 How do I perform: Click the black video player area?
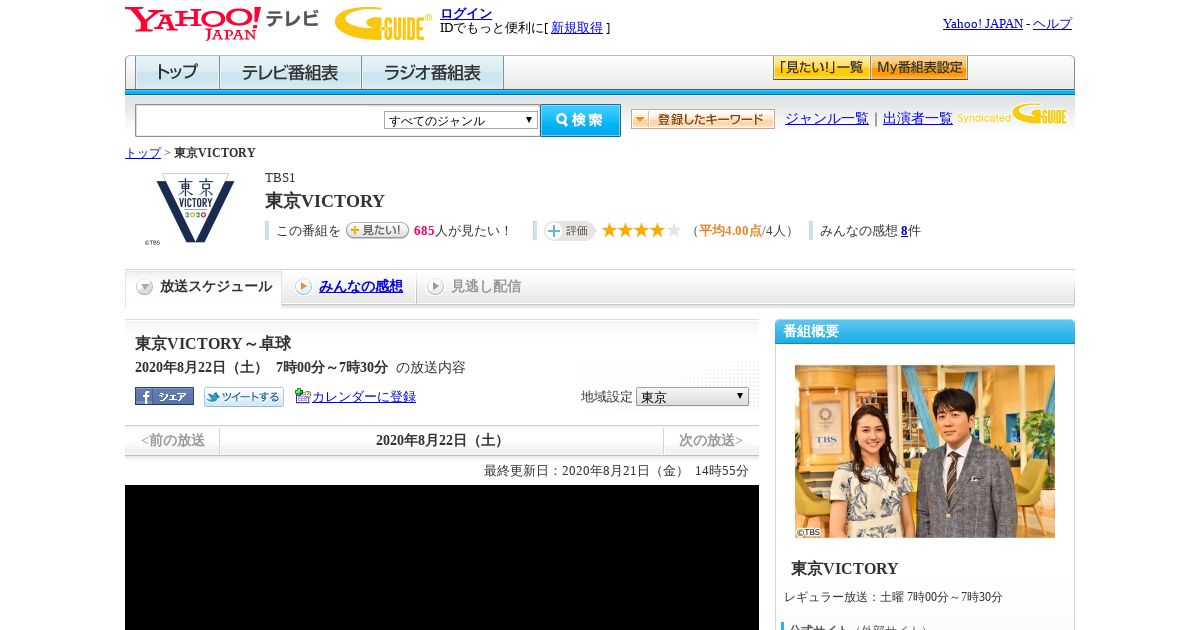click(442, 557)
